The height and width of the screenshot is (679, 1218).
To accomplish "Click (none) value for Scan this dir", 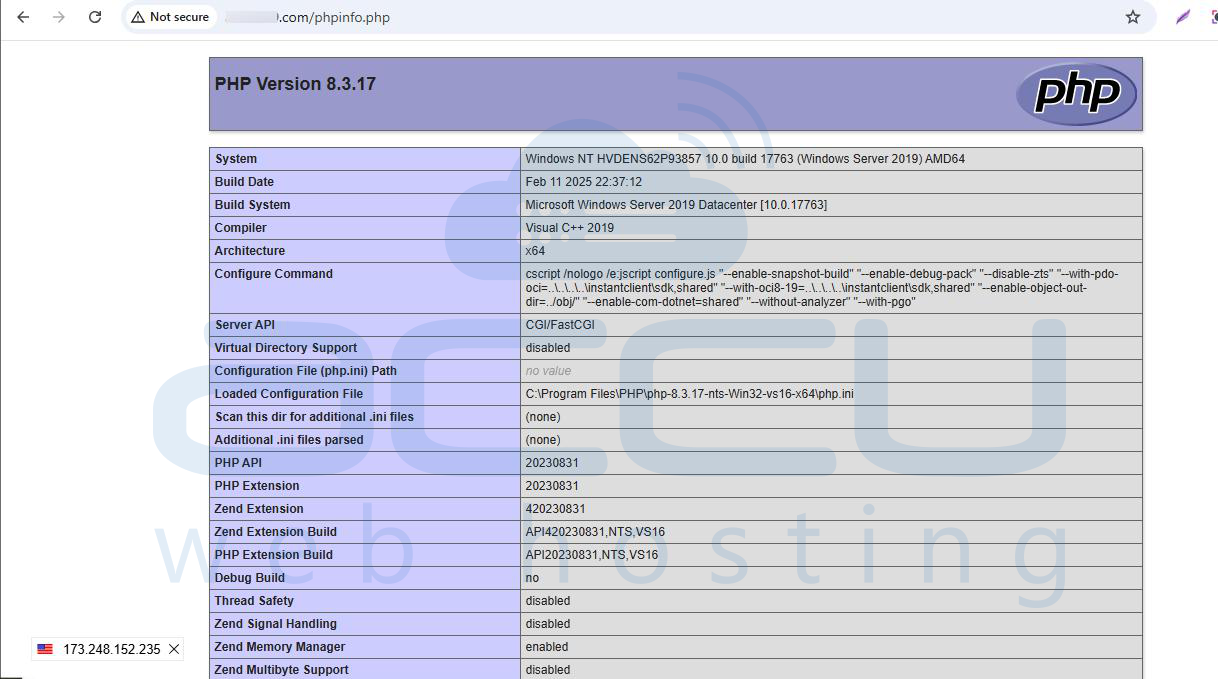I will [x=543, y=417].
